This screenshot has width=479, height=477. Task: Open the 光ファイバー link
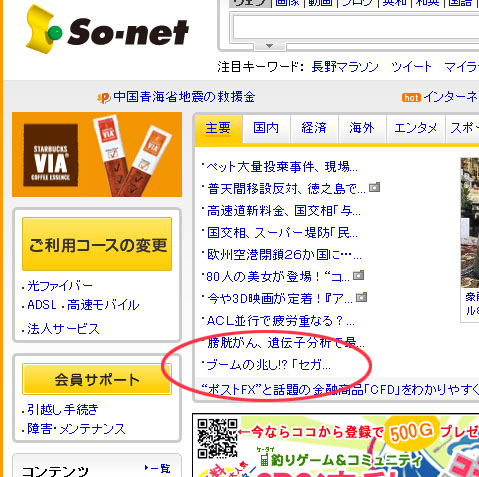(60, 286)
